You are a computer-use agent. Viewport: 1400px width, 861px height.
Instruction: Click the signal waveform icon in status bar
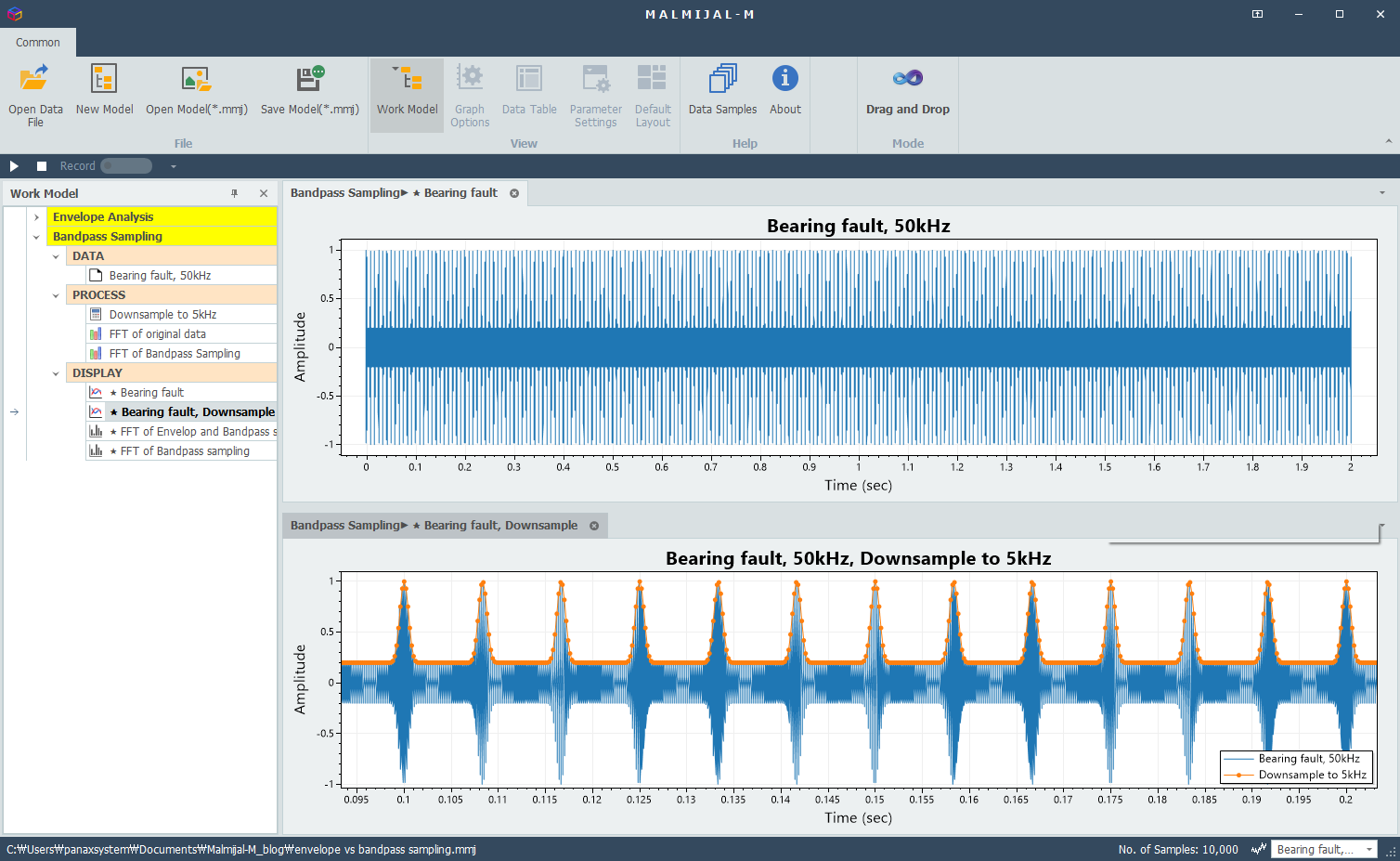pos(1259,850)
